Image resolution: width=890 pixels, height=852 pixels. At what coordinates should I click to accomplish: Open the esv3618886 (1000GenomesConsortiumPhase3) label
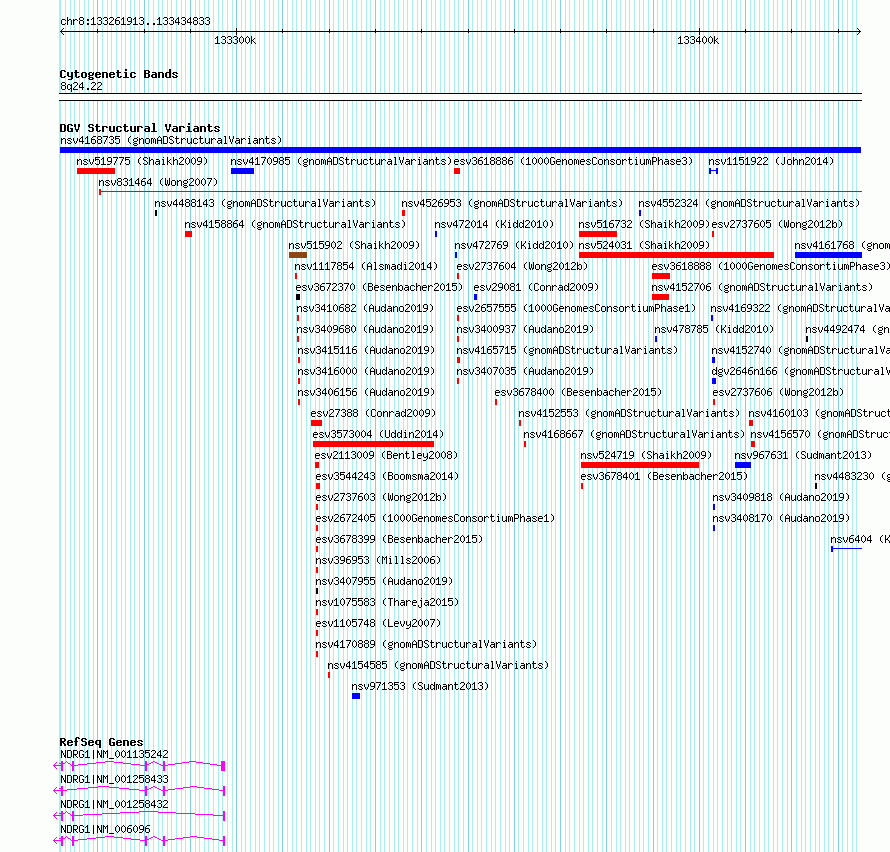(573, 161)
